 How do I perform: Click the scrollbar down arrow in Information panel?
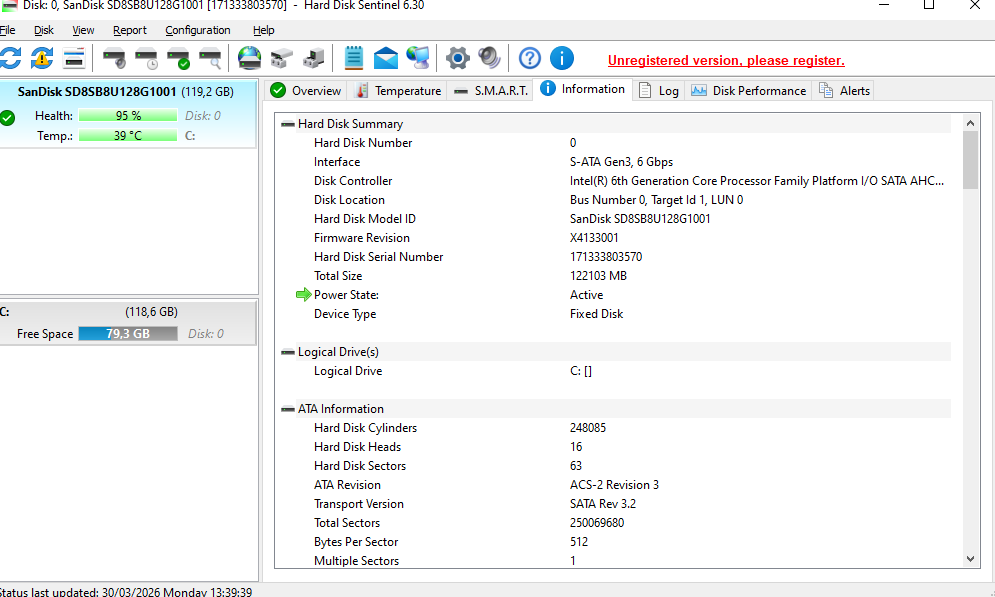(x=970, y=560)
